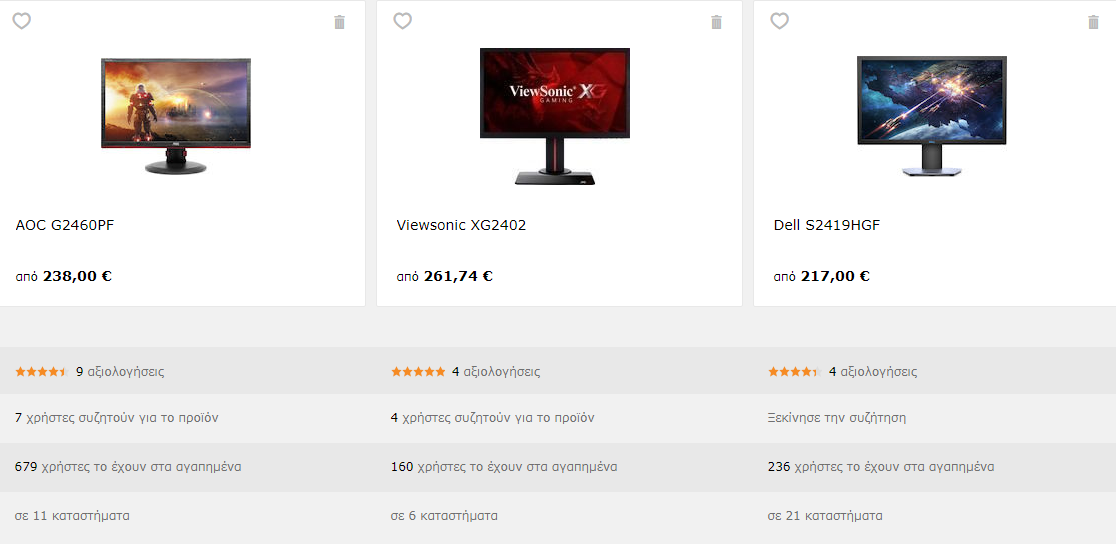This screenshot has height=544, width=1116.
Task: Remove AOC G2460PF using trash icon
Action: [339, 22]
